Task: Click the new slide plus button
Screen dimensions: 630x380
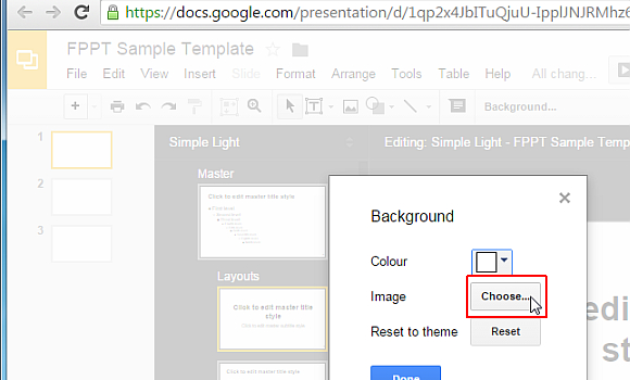Action: (x=75, y=106)
